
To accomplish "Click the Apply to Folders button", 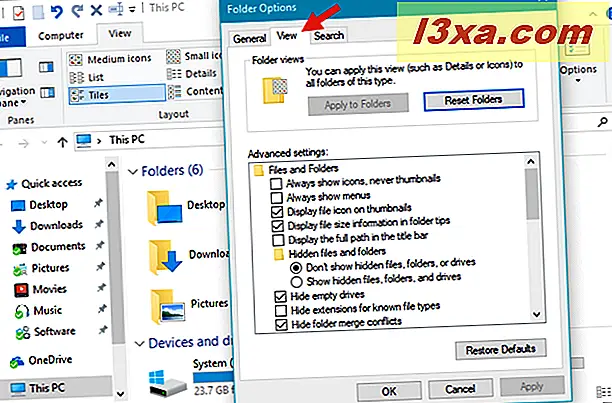I will pyautogui.click(x=358, y=104).
